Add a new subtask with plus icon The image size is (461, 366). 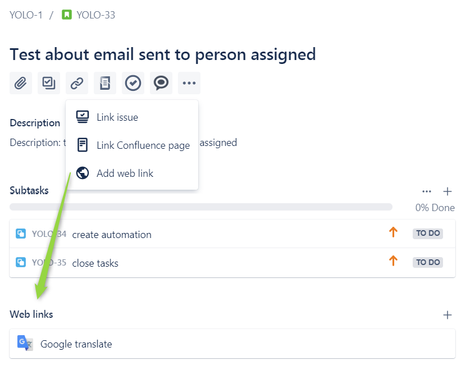(x=447, y=191)
